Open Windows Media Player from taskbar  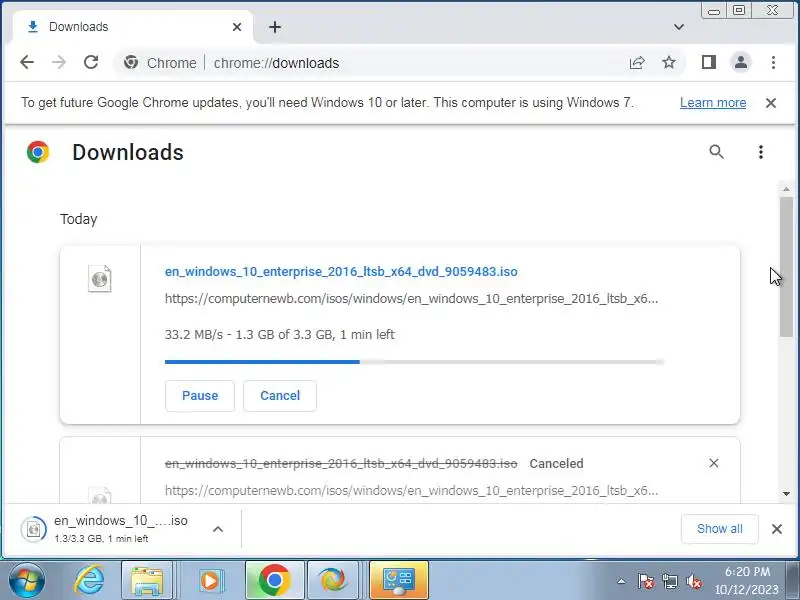click(x=210, y=581)
